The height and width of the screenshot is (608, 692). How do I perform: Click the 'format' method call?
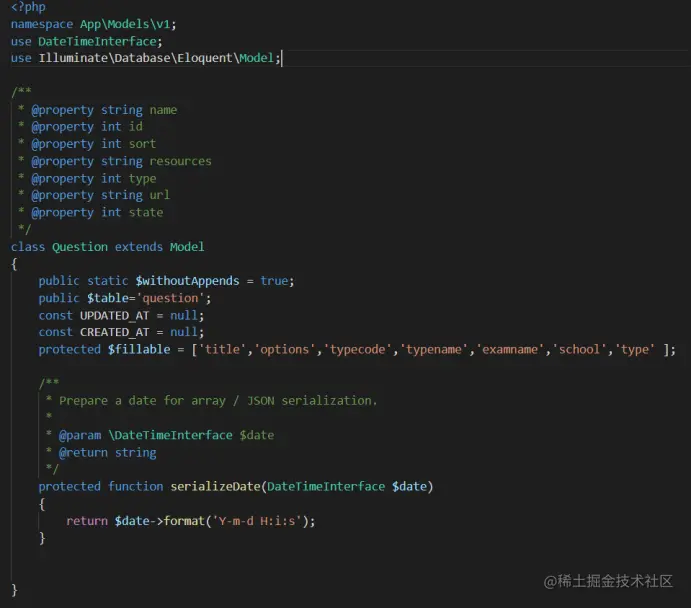coord(184,521)
